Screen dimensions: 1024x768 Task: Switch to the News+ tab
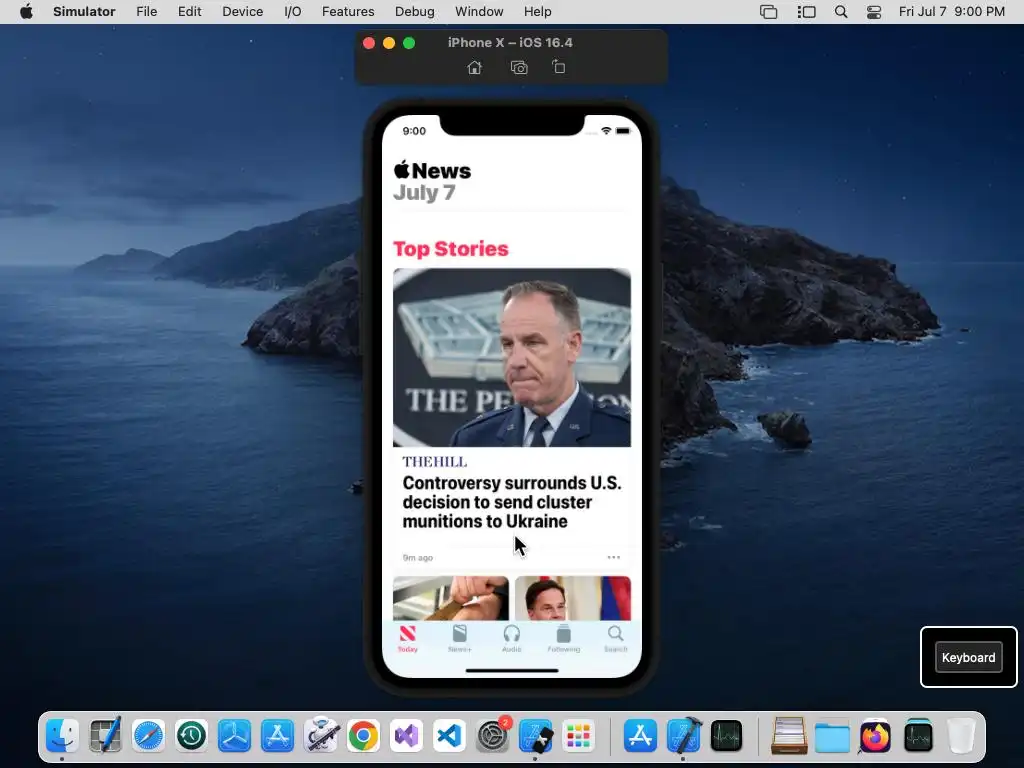coord(460,639)
